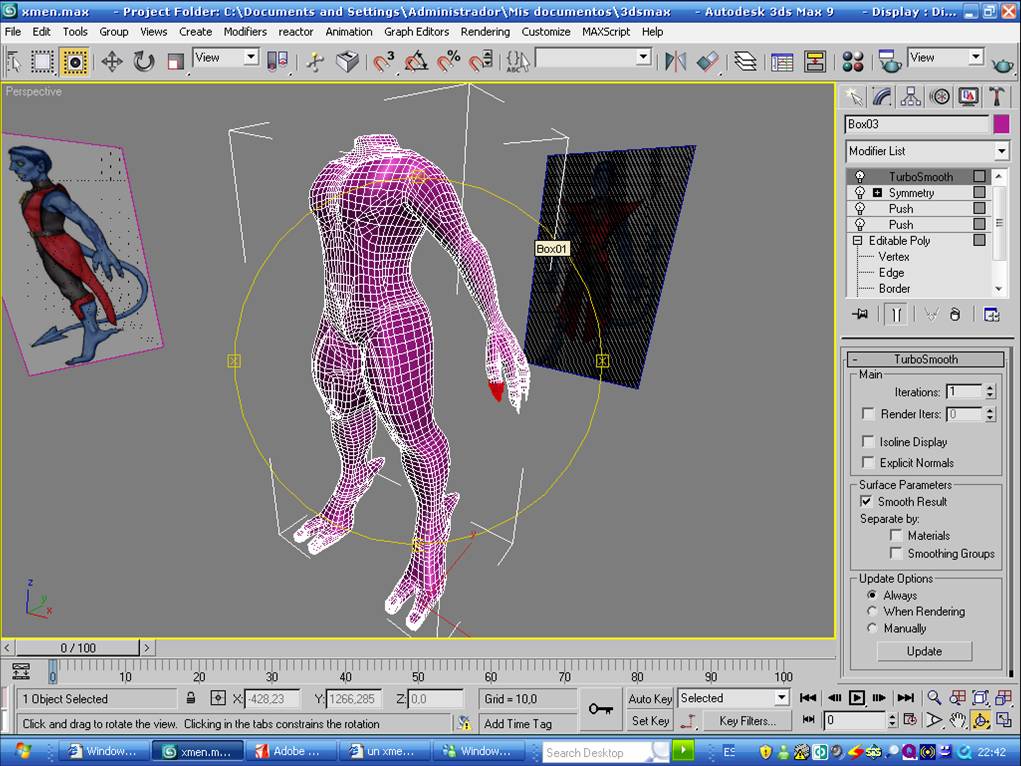The width and height of the screenshot is (1021, 766).
Task: Click the Update button
Action: click(x=924, y=651)
